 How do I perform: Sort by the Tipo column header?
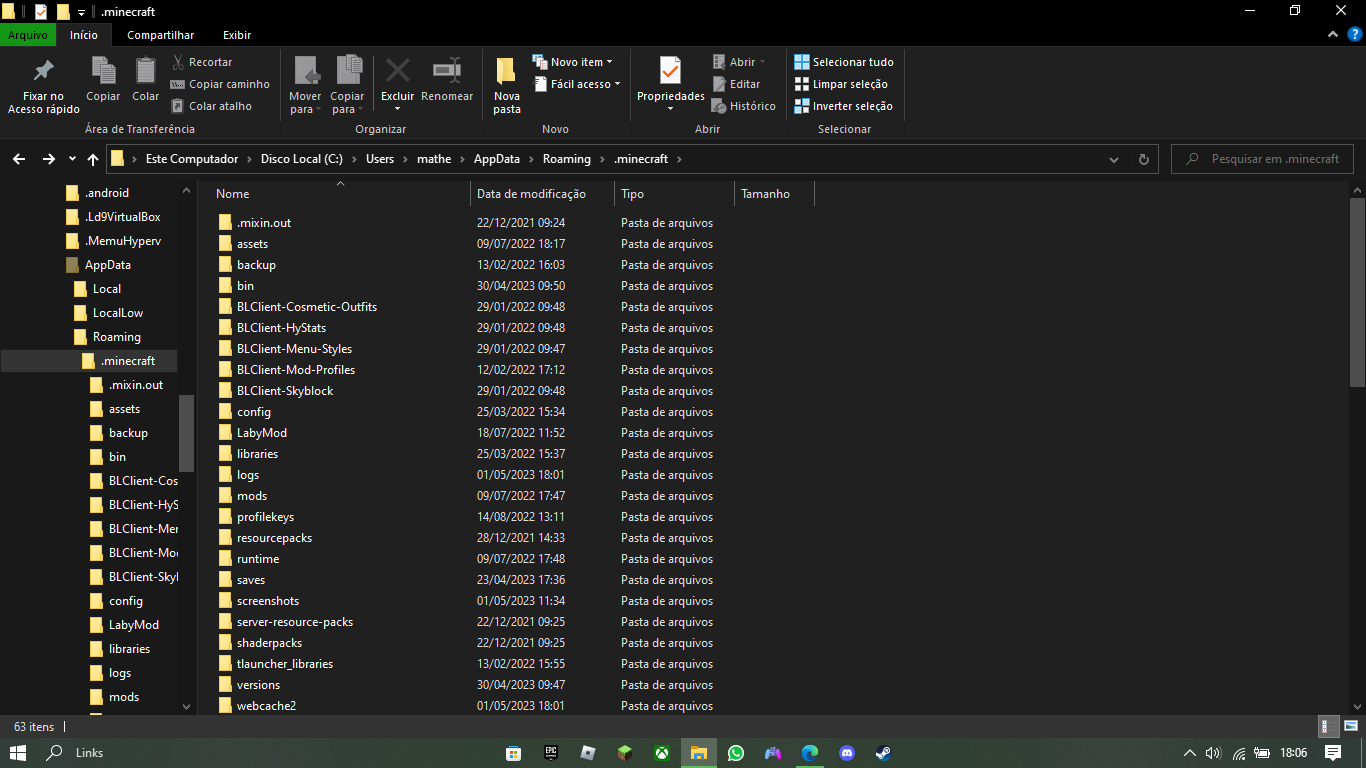[x=674, y=194]
